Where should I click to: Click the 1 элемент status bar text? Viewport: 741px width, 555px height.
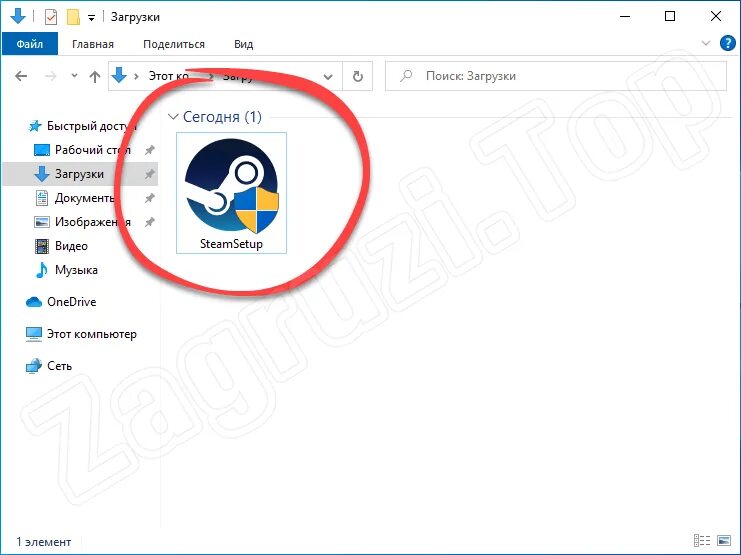point(43,542)
